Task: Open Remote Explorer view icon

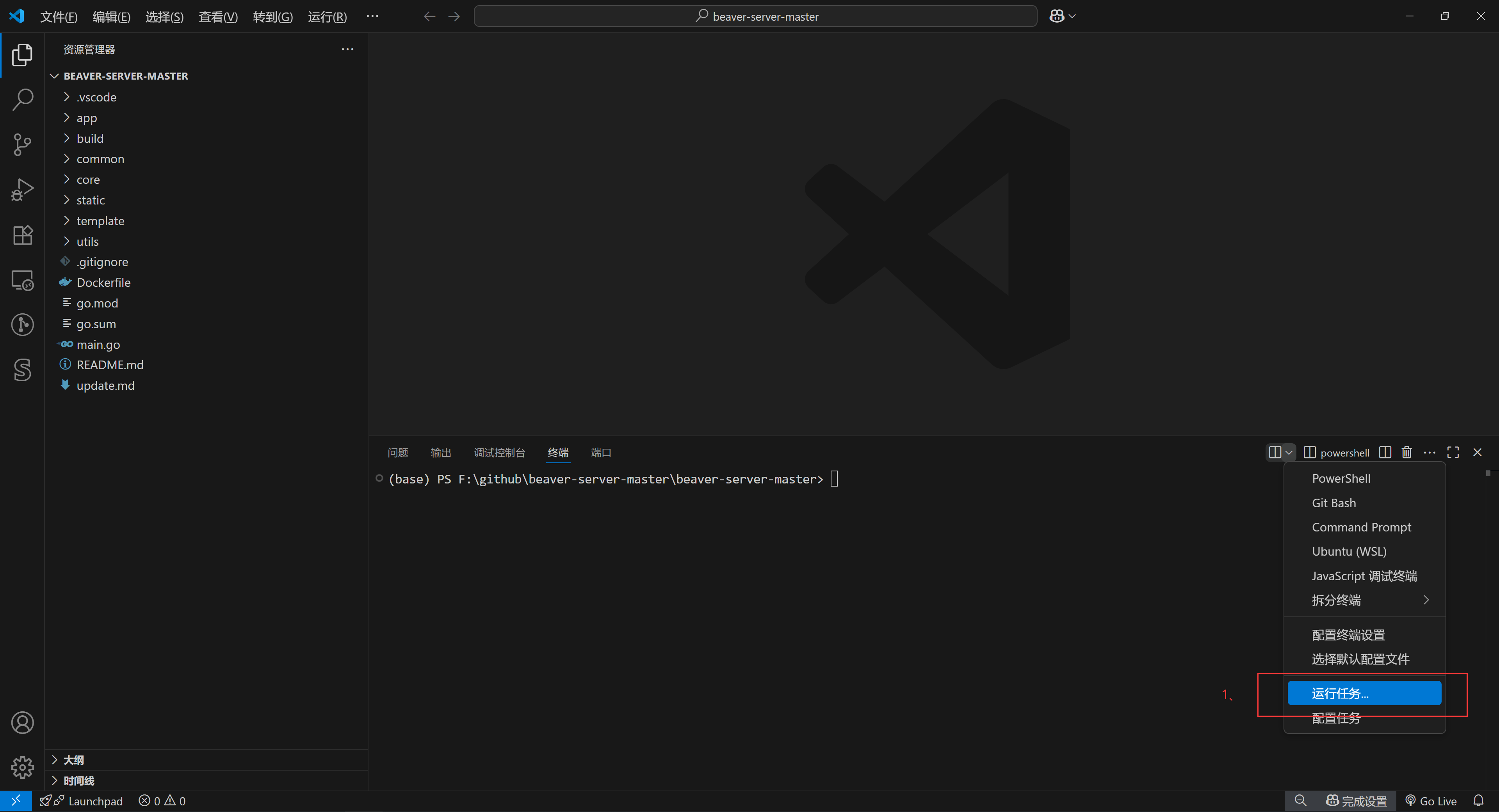Action: [22, 281]
